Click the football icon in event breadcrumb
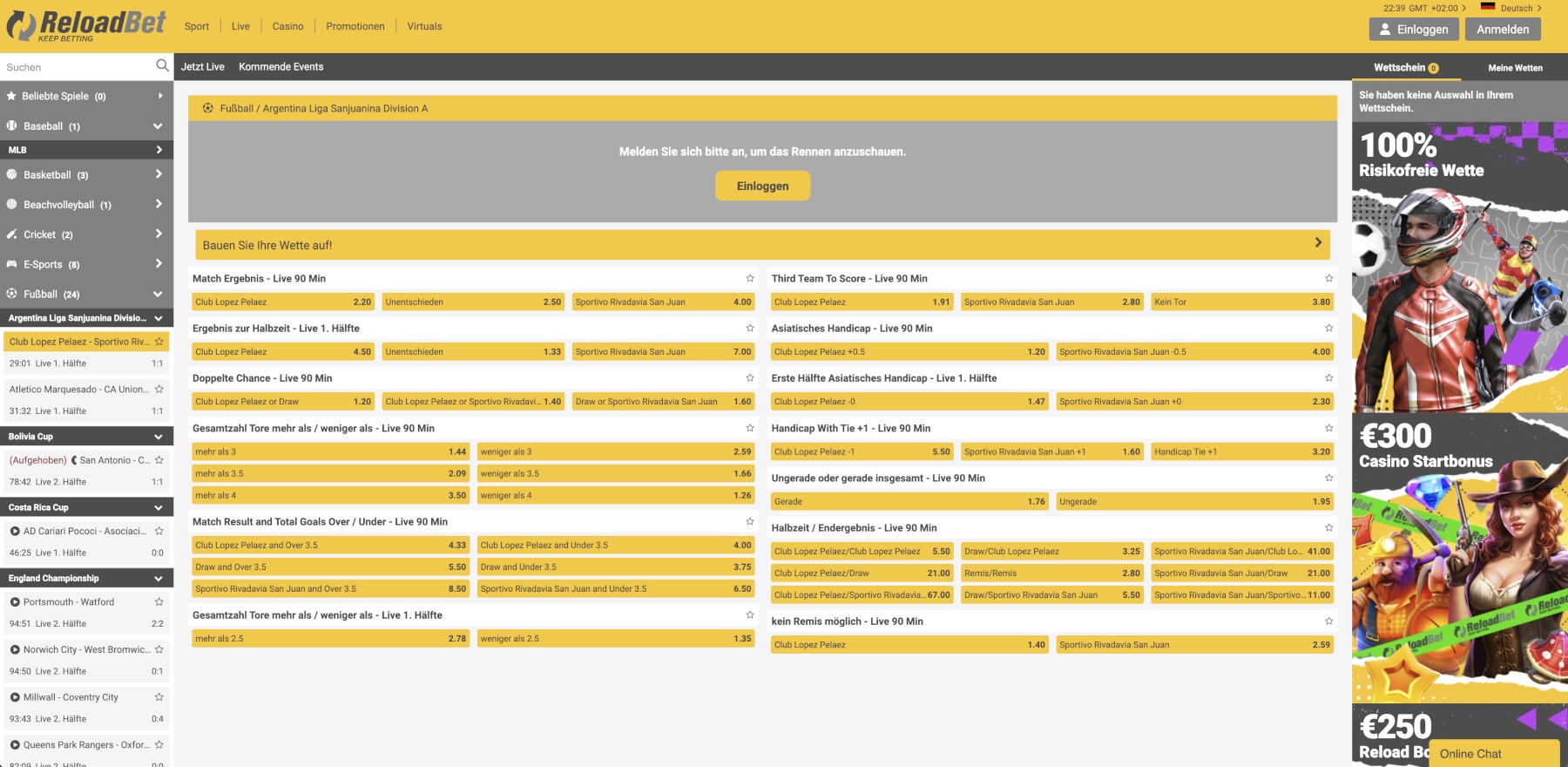The height and width of the screenshot is (767, 1568). [x=207, y=108]
